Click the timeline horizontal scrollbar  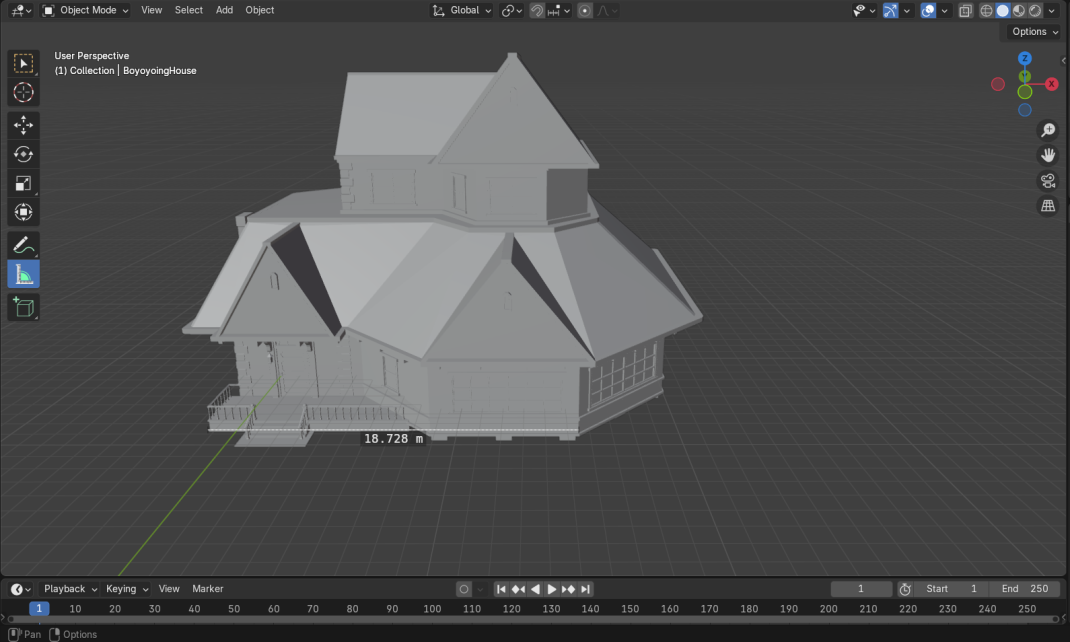(535, 619)
